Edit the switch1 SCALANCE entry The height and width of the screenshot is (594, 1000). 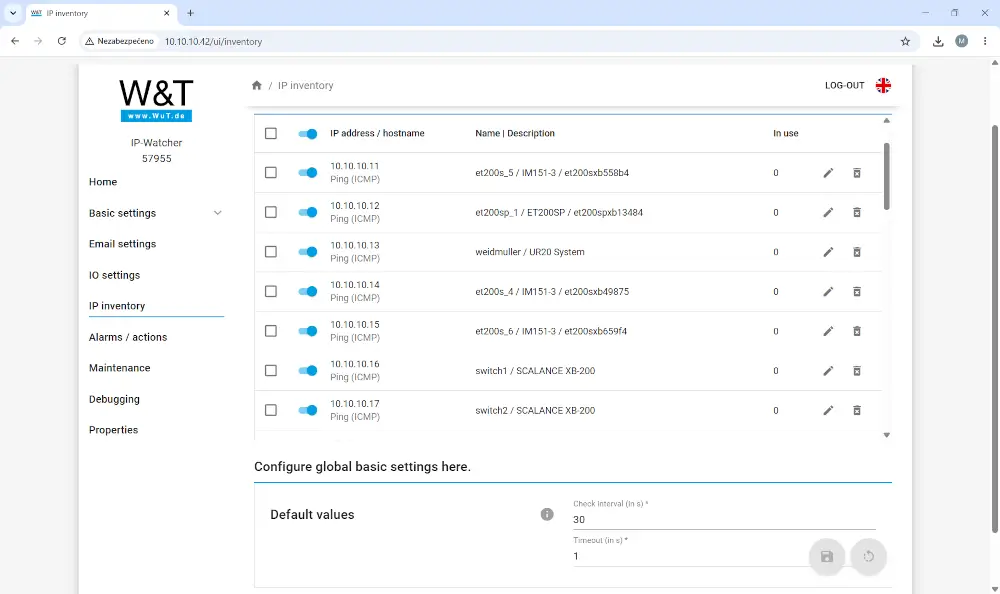tap(828, 371)
